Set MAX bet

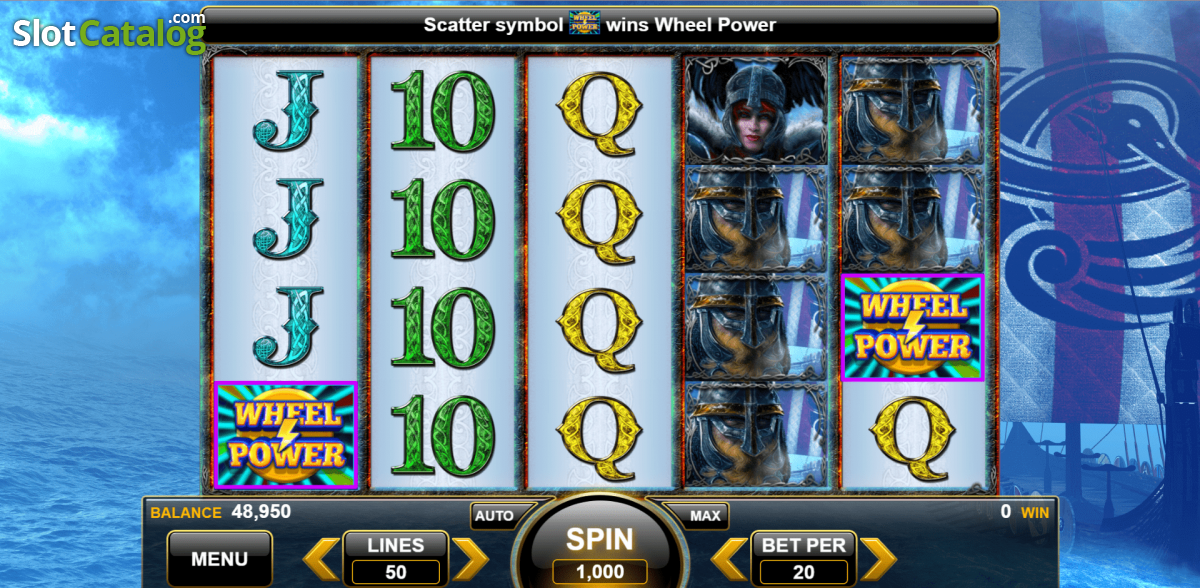706,516
